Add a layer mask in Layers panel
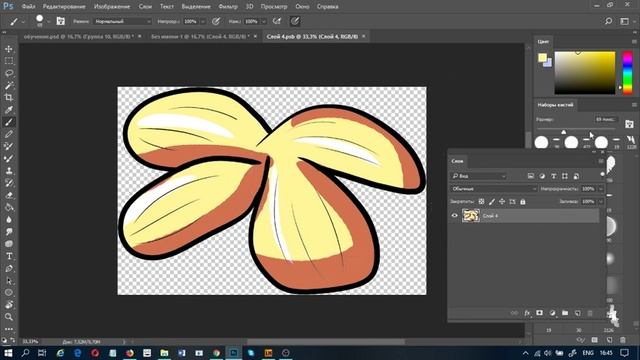The width and height of the screenshot is (640, 360). 540,313
